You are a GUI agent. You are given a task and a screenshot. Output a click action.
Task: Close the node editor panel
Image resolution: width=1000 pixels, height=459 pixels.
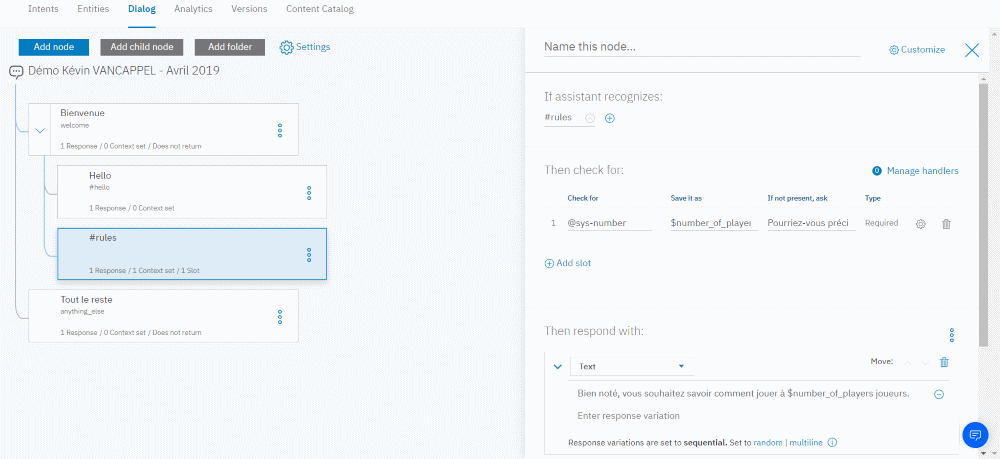point(972,50)
